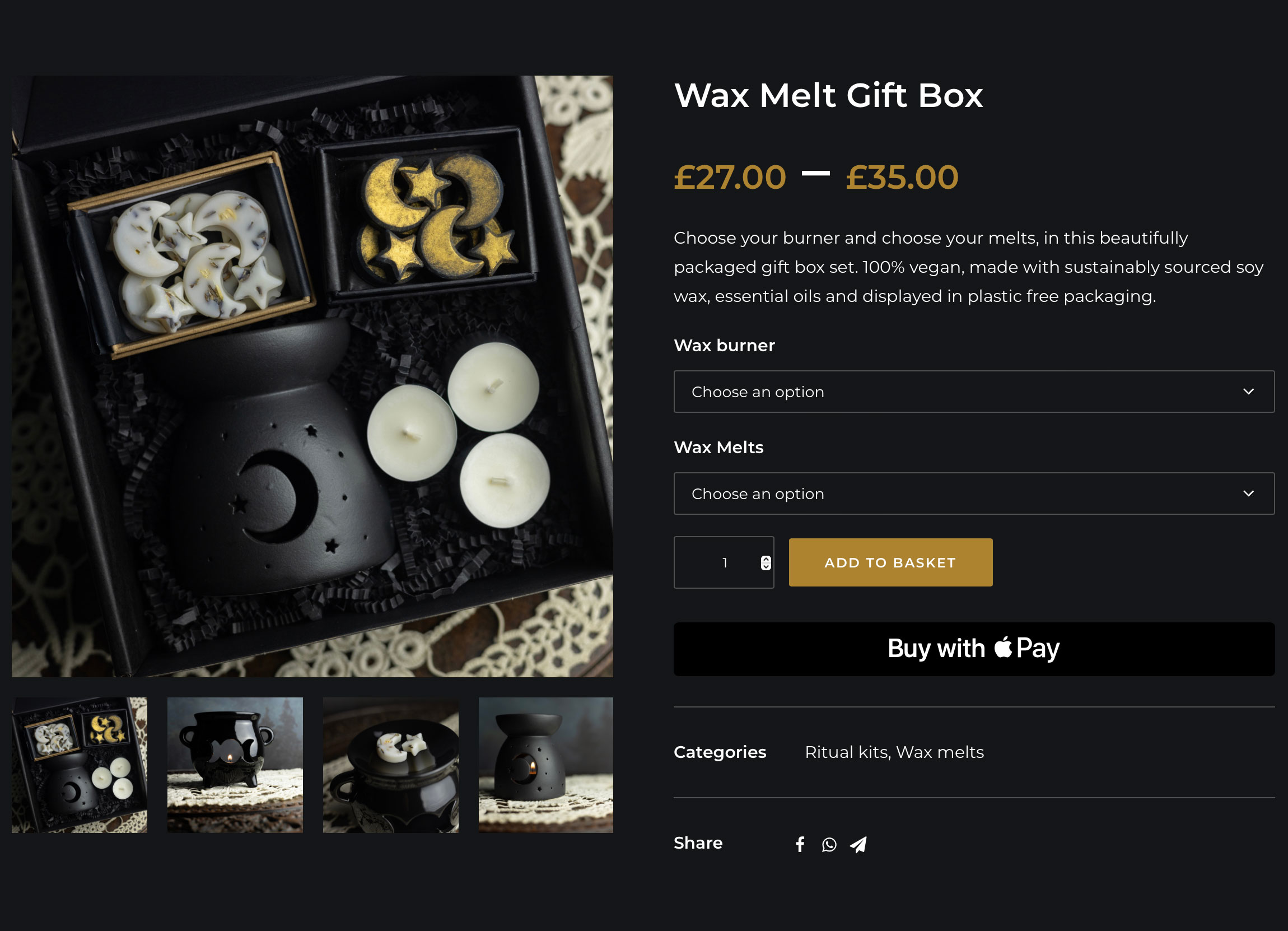Click the main product gift box image

click(312, 376)
